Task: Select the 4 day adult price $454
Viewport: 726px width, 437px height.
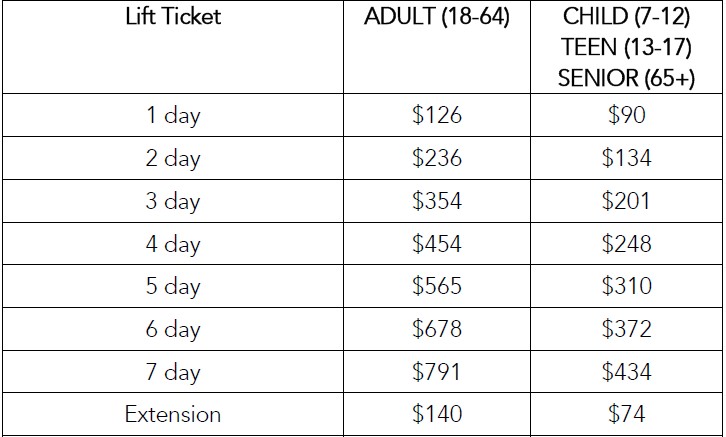Action: pyautogui.click(x=437, y=244)
